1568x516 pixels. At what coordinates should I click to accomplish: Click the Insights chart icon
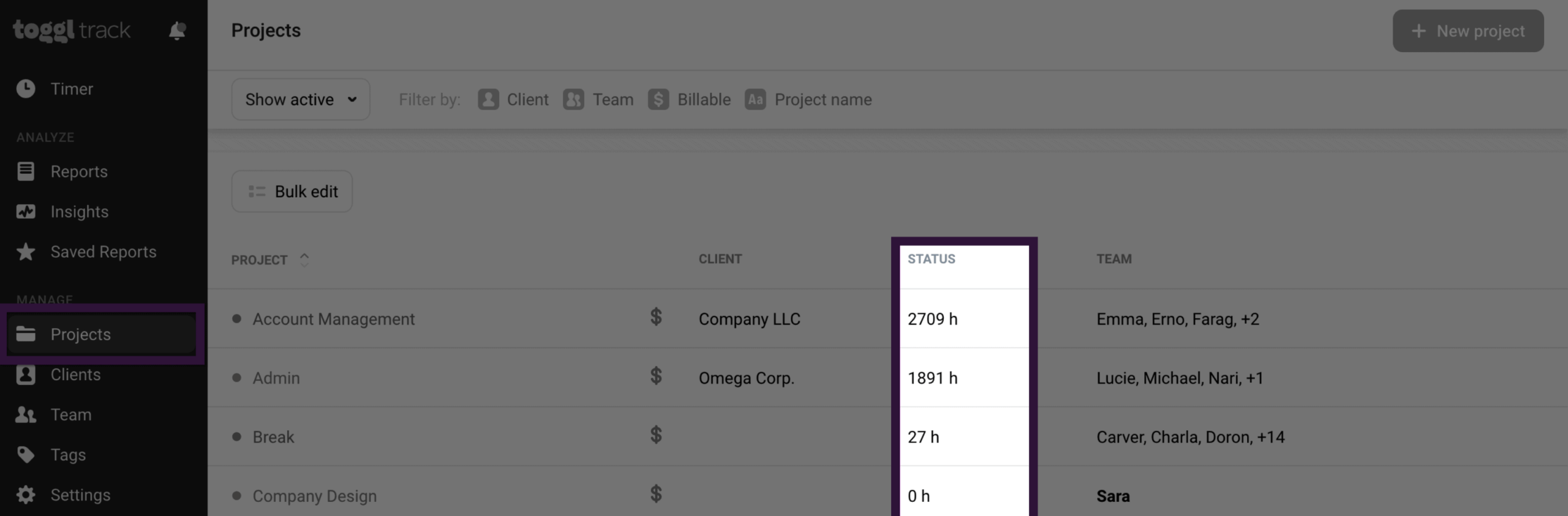(26, 211)
